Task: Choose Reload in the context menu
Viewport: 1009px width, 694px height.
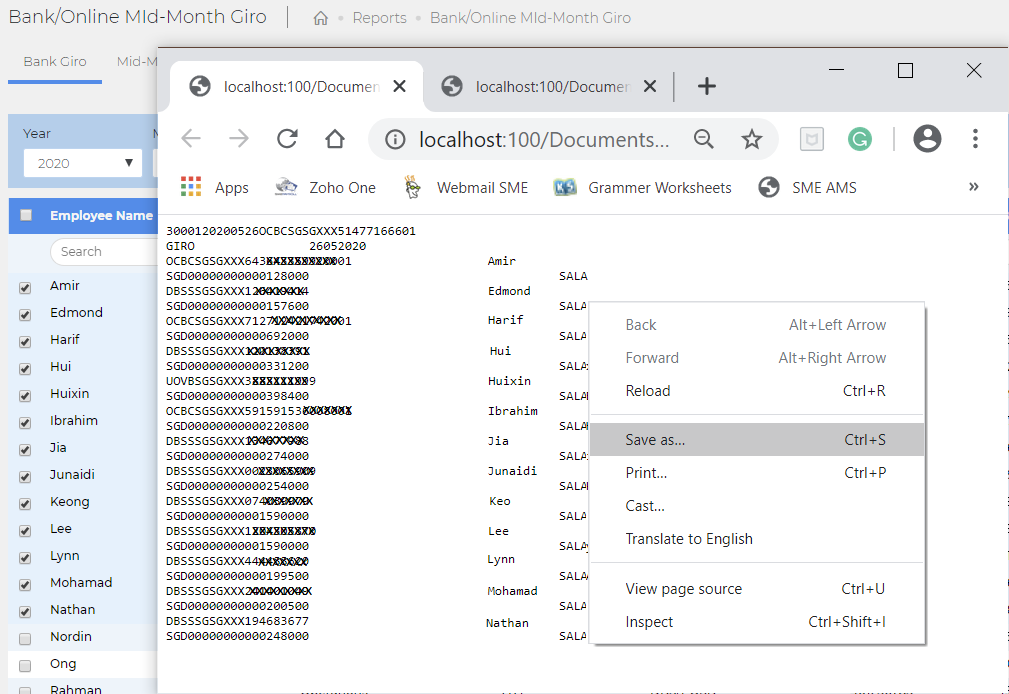Action: pyautogui.click(x=757, y=391)
